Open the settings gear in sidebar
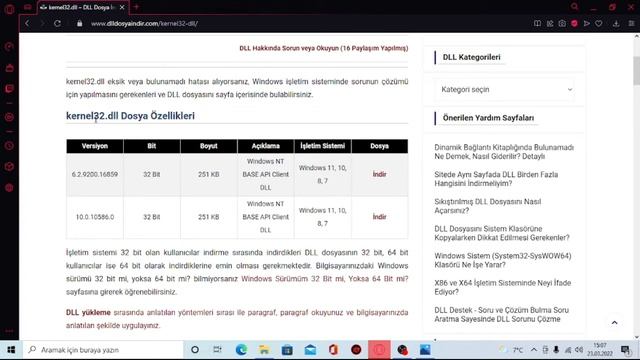 pyautogui.click(x=9, y=188)
